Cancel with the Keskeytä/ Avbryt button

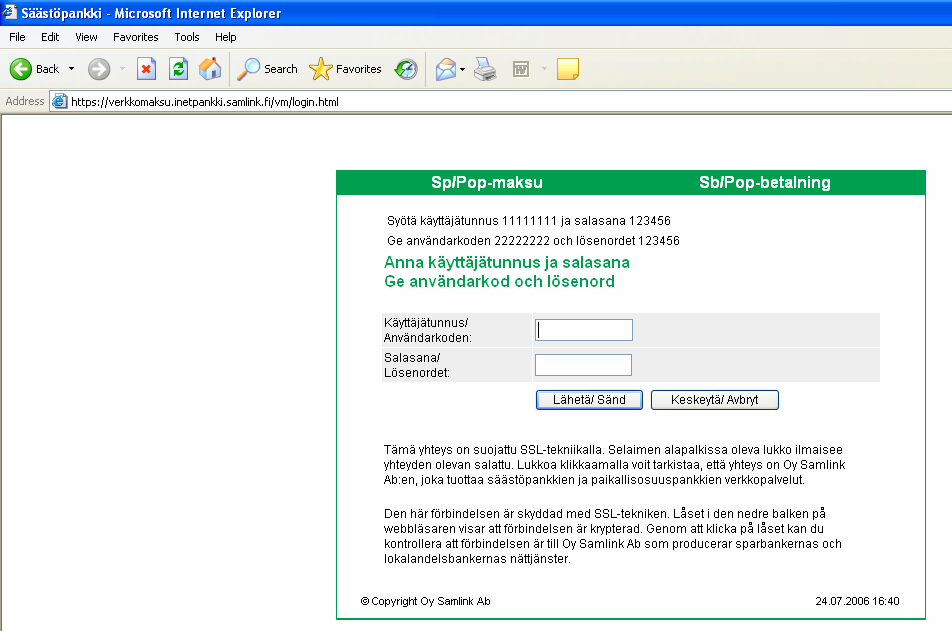(715, 400)
